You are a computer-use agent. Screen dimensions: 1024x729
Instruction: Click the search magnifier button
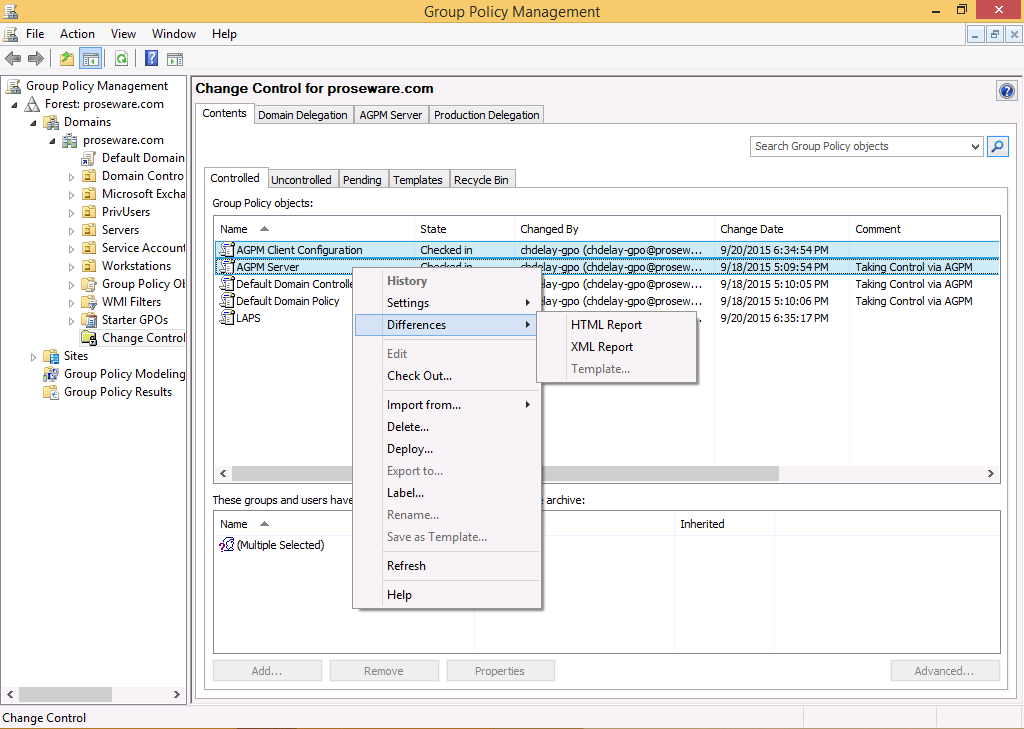[x=997, y=146]
